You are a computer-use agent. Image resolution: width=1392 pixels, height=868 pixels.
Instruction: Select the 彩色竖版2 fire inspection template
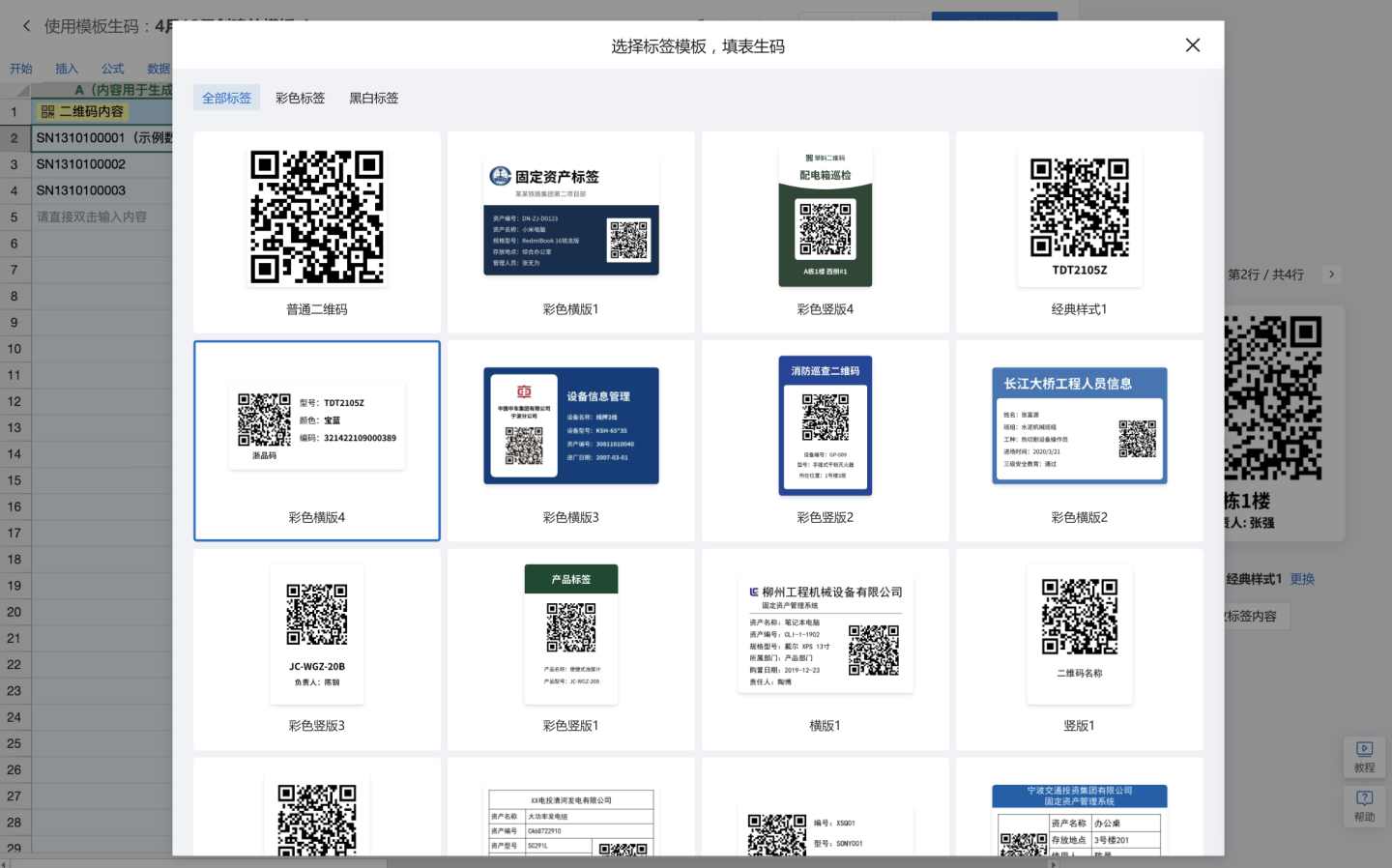click(x=826, y=441)
